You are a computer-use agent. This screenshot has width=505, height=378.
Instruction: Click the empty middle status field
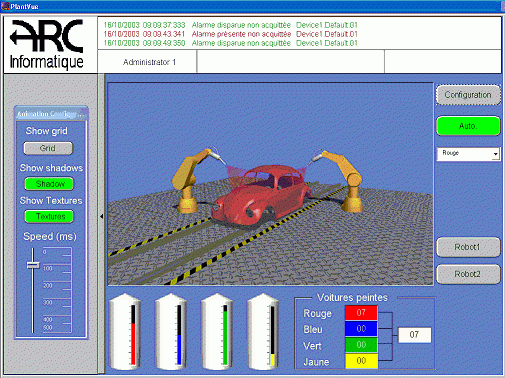(x=291, y=62)
